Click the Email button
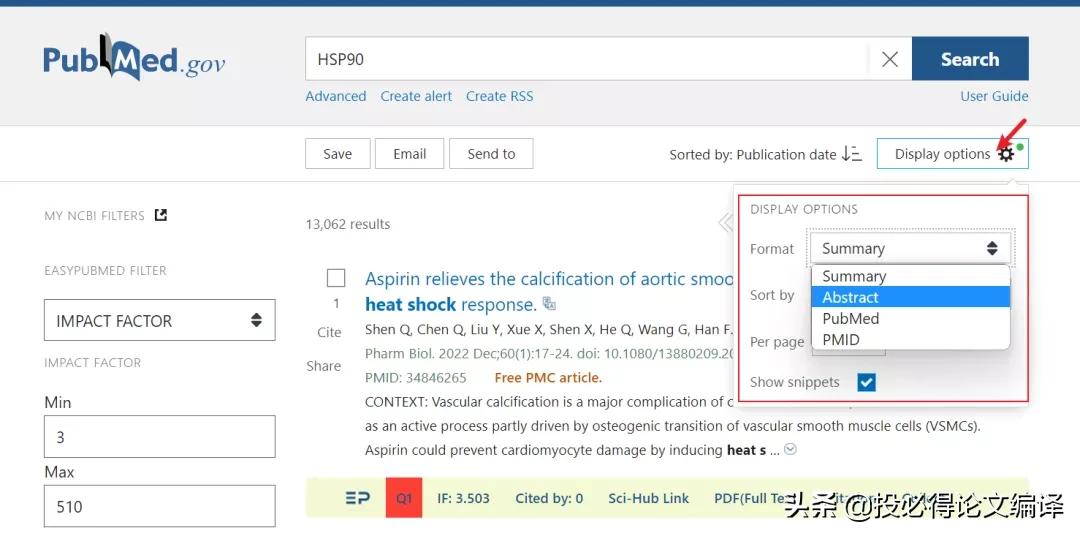The image size is (1080, 536). point(410,154)
